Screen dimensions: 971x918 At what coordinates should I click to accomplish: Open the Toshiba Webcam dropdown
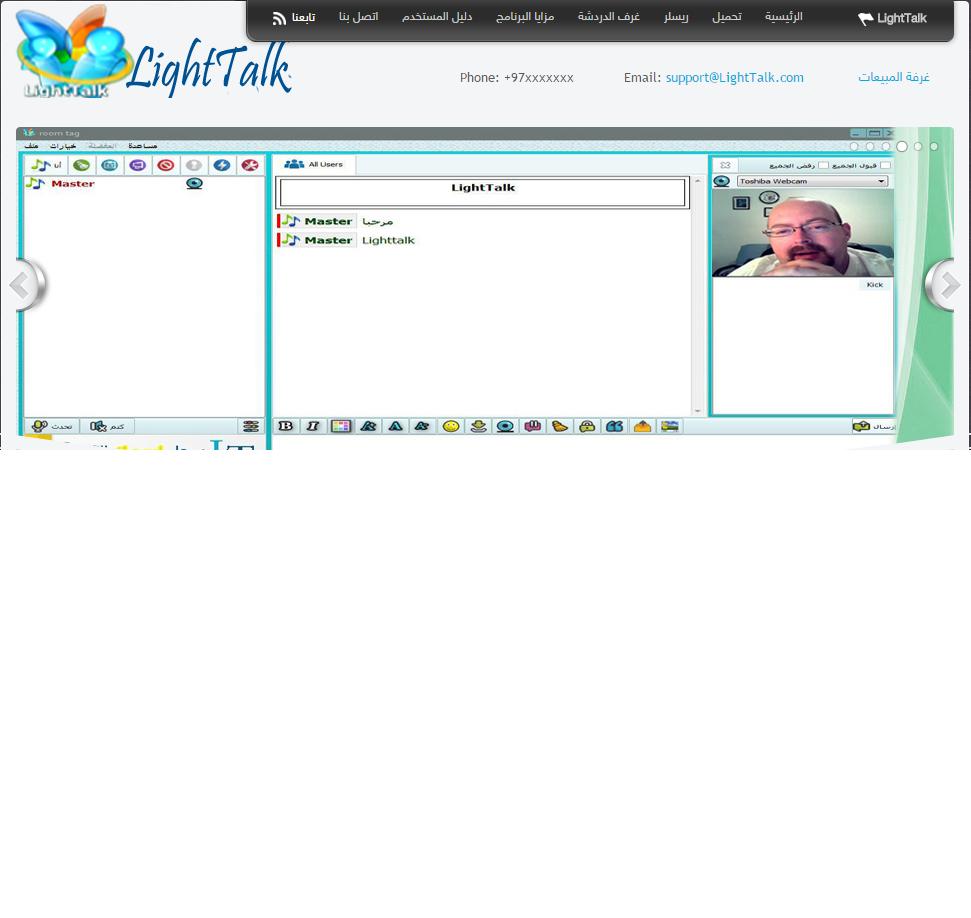[x=811, y=181]
